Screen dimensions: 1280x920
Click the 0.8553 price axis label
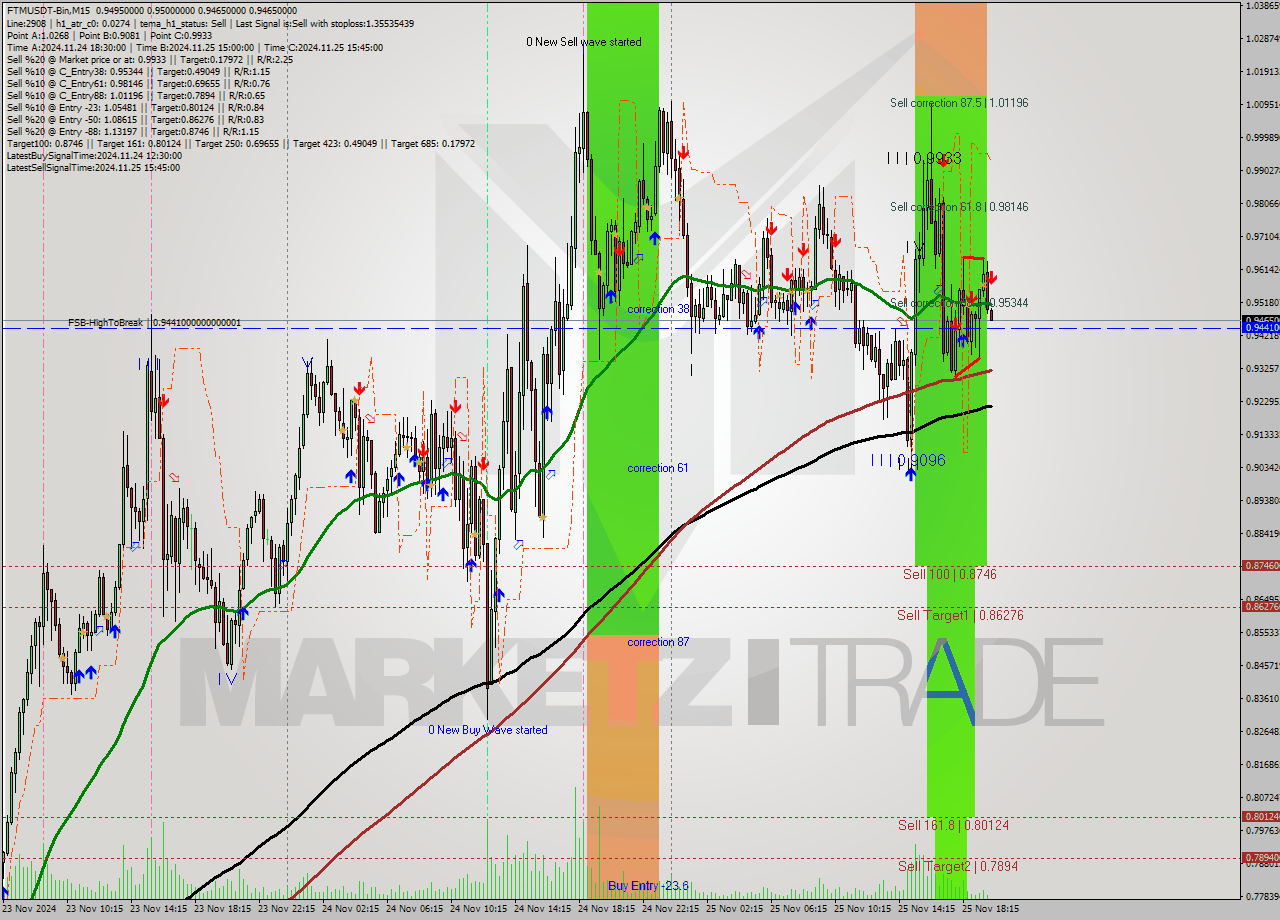[x=1263, y=633]
